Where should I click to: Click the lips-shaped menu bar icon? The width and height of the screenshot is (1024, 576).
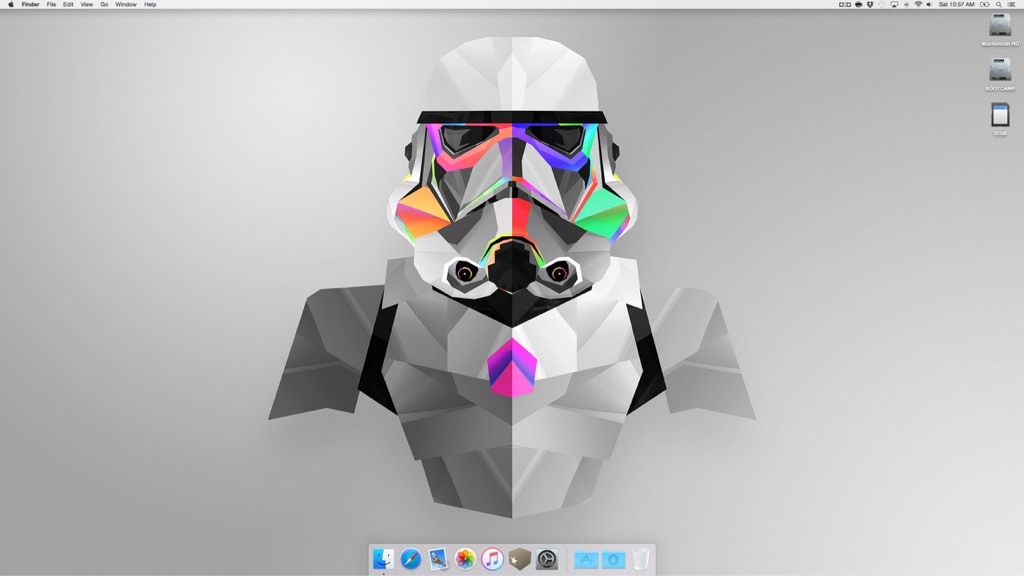858,5
